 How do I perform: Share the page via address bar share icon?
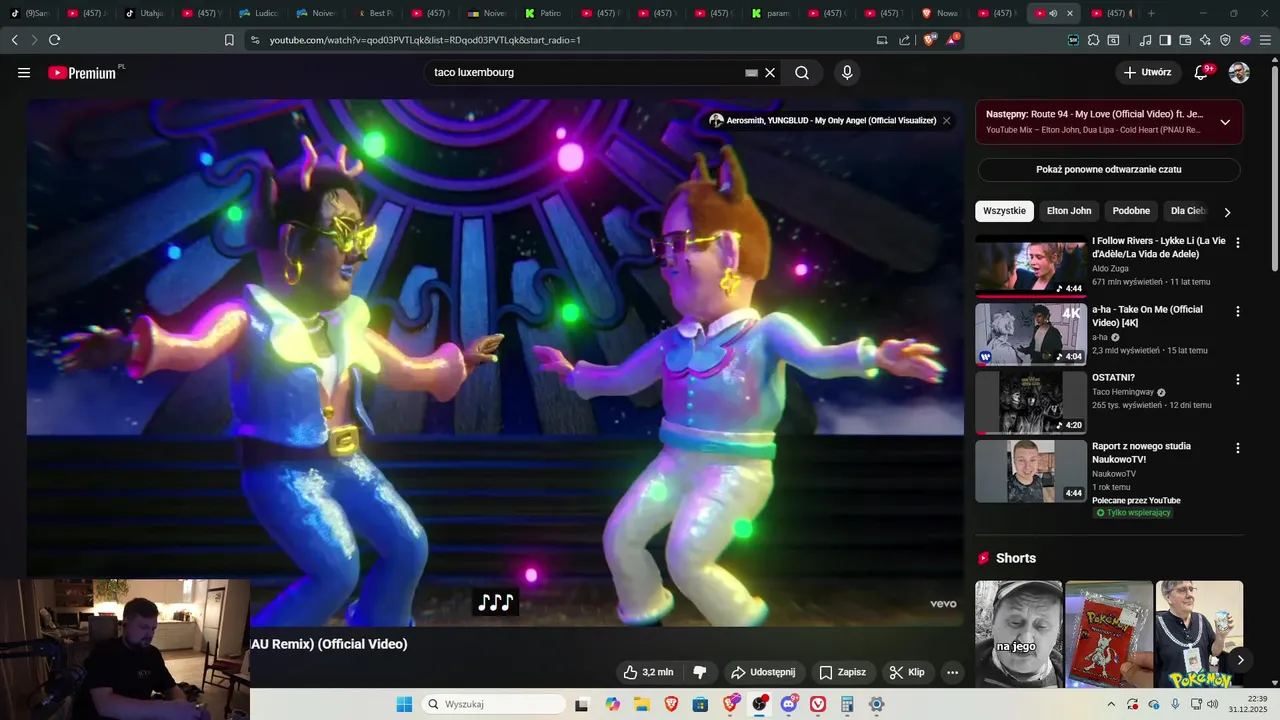tap(905, 40)
